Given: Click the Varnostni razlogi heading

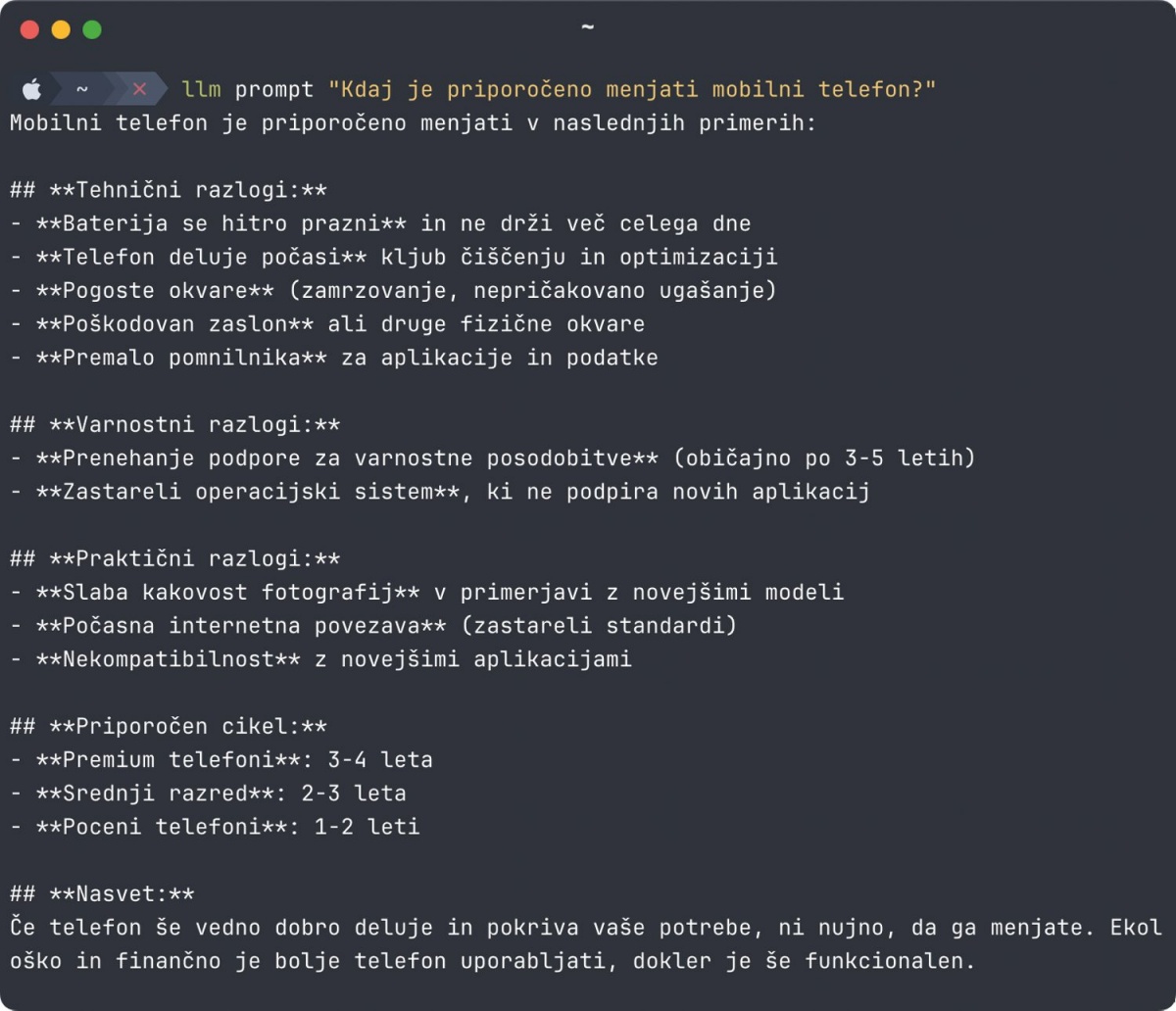Looking at the screenshot, I should [175, 425].
